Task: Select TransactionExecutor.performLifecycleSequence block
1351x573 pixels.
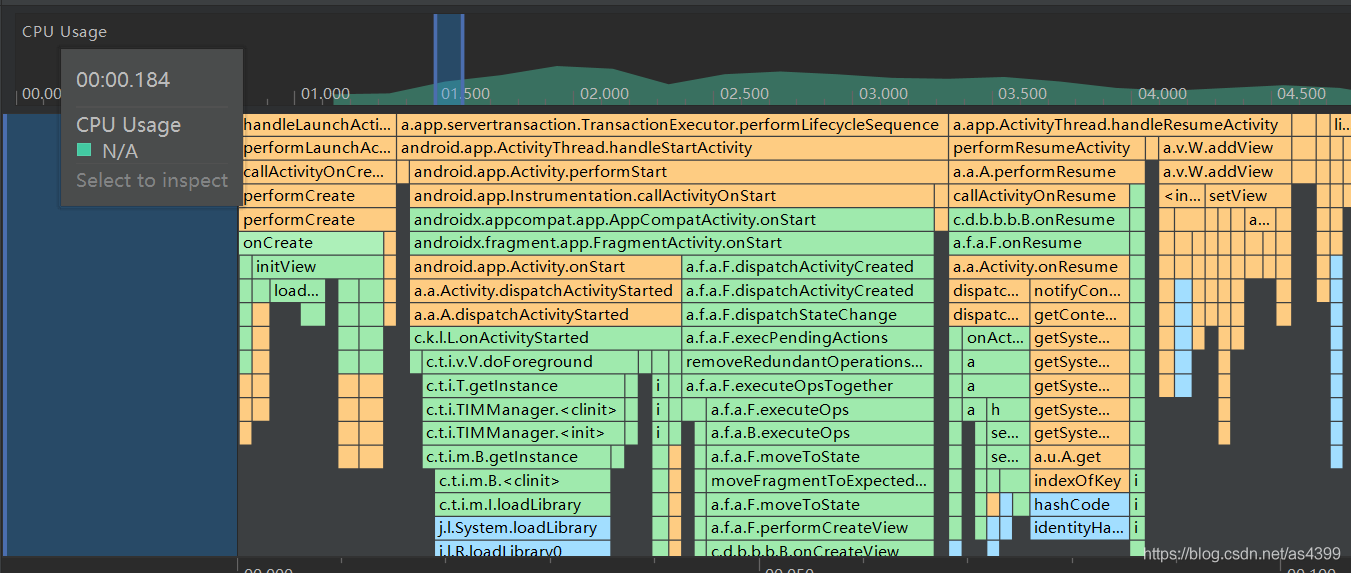Action: pyautogui.click(x=672, y=125)
